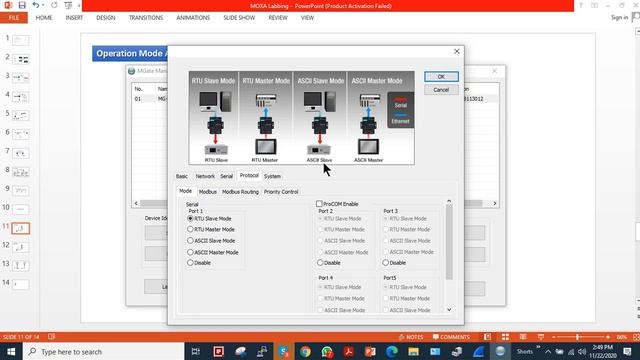Image resolution: width=640 pixels, height=360 pixels.
Task: Select Port 2 Disable radio button
Action: [320, 263]
